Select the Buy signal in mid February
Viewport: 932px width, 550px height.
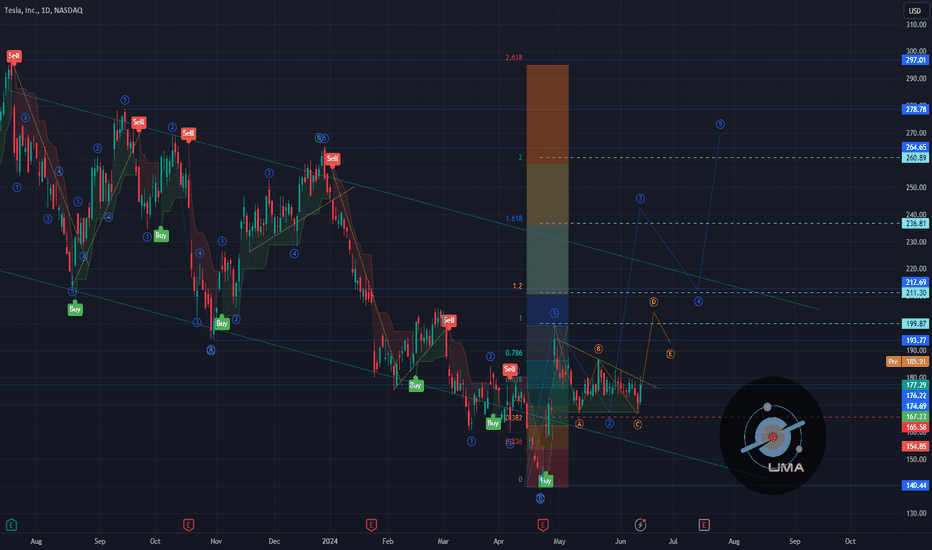415,385
